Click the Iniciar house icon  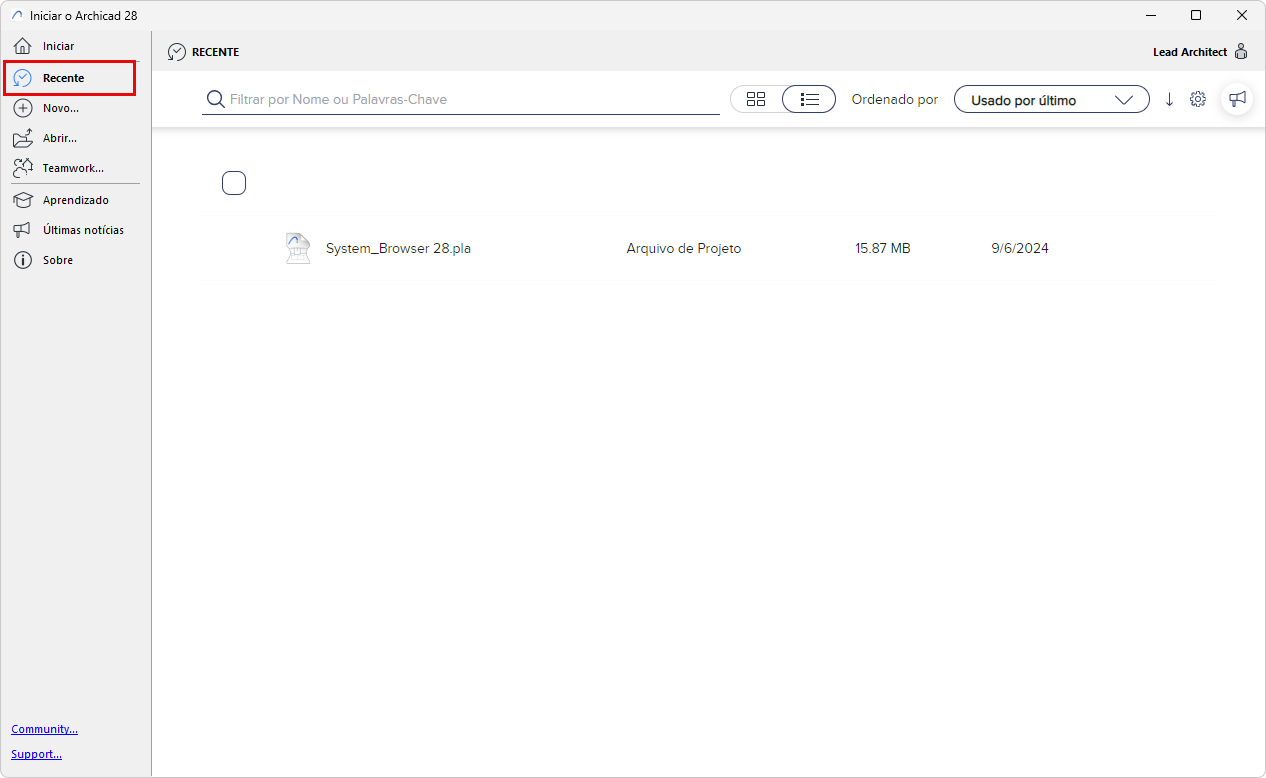[22, 46]
